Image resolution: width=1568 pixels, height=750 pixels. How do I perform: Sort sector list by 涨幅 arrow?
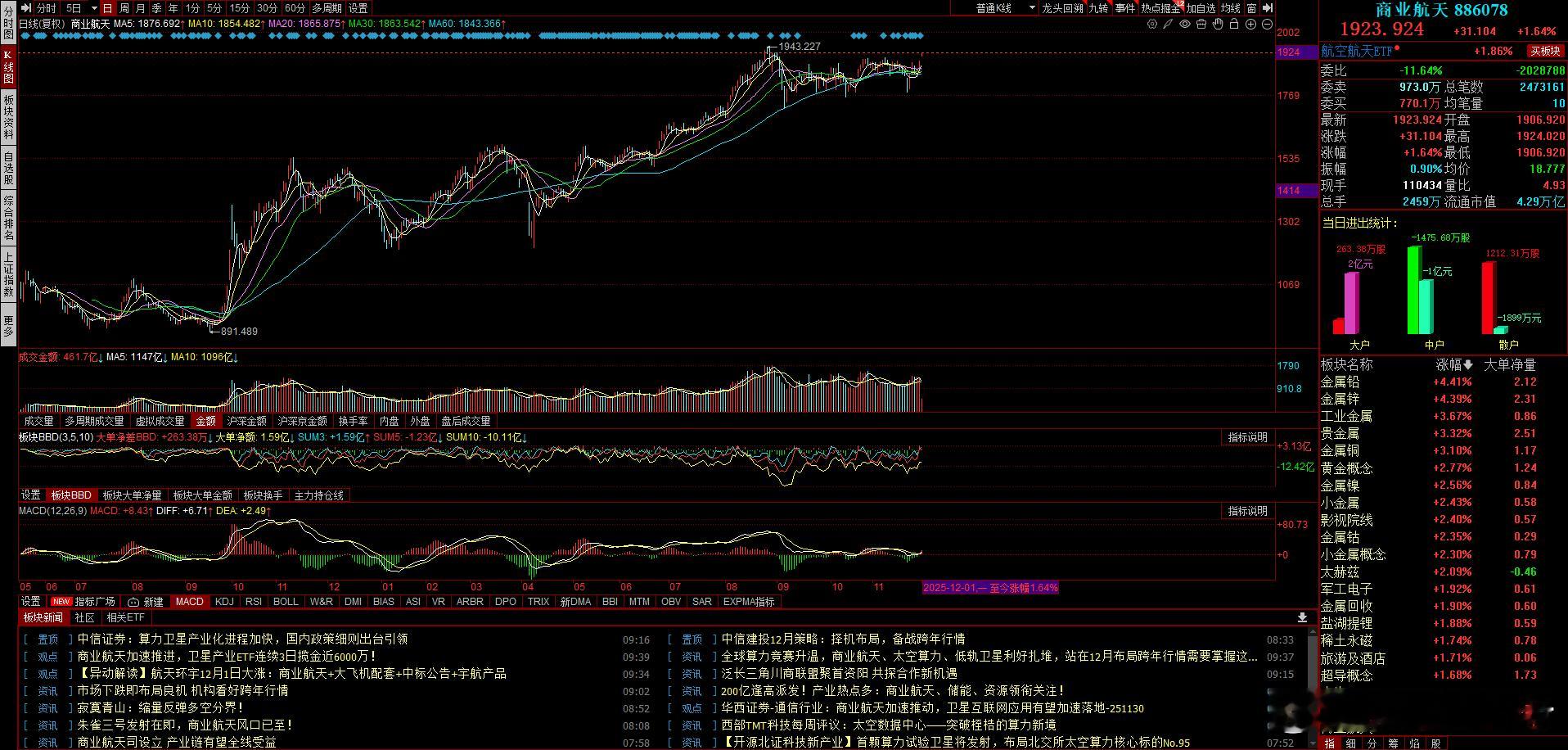[1467, 365]
